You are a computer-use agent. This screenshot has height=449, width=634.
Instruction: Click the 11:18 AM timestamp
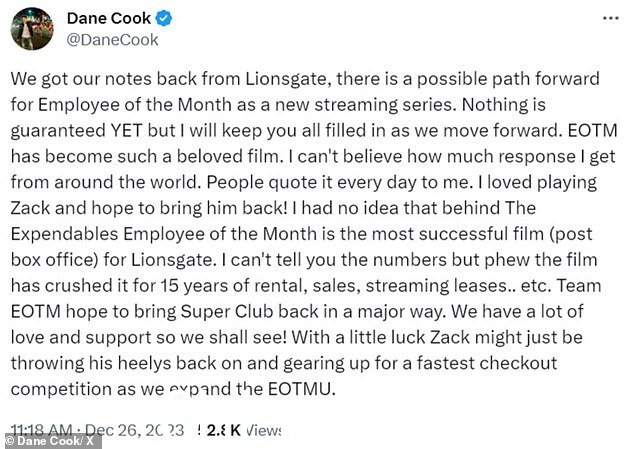(x=42, y=430)
